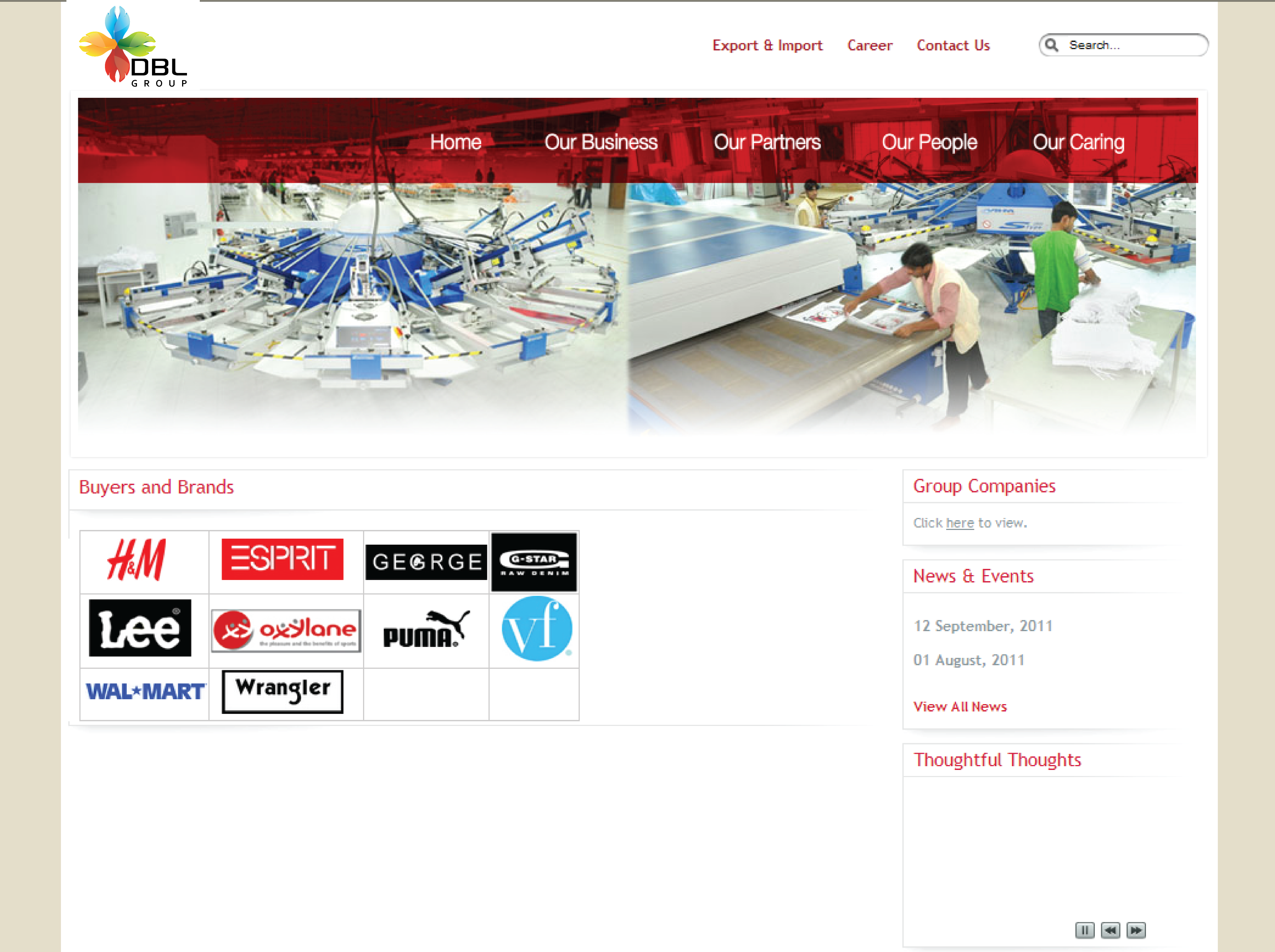Open the Our Partners menu
1275x952 pixels.
pyautogui.click(x=767, y=142)
